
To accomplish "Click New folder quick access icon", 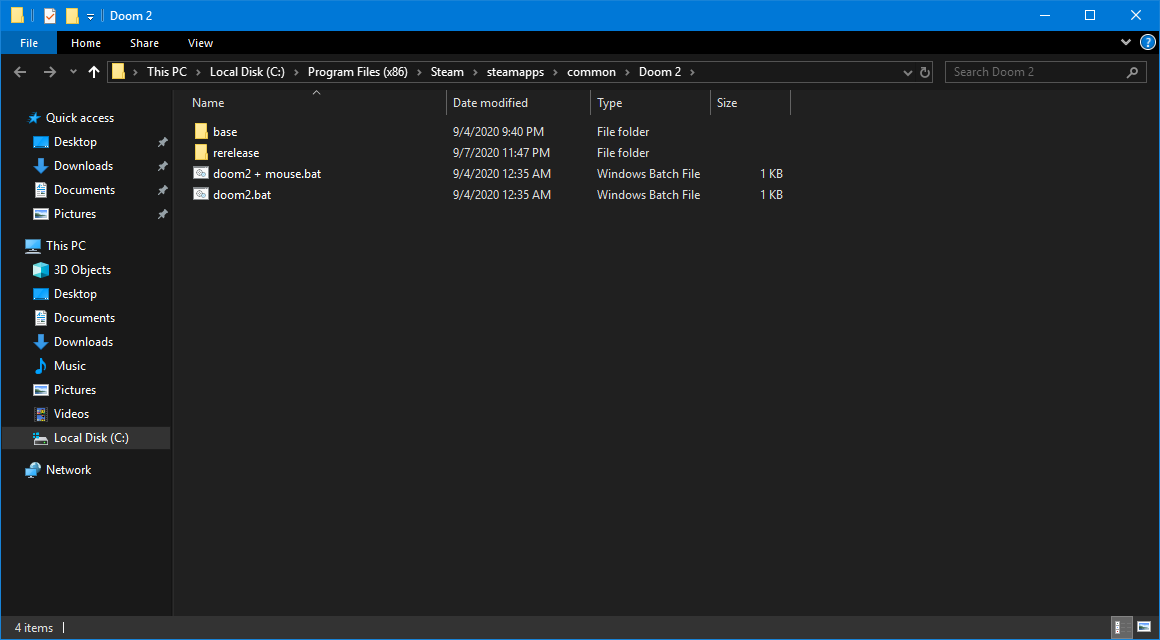I will coord(72,16).
